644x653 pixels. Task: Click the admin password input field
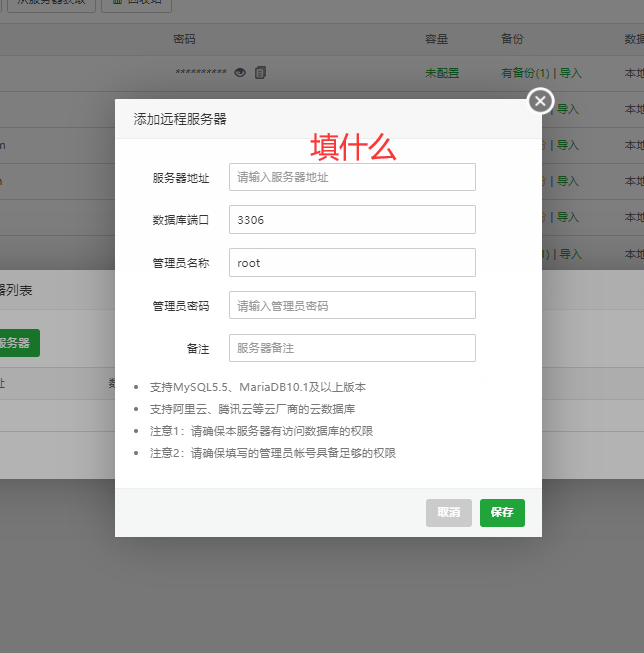pyautogui.click(x=352, y=305)
